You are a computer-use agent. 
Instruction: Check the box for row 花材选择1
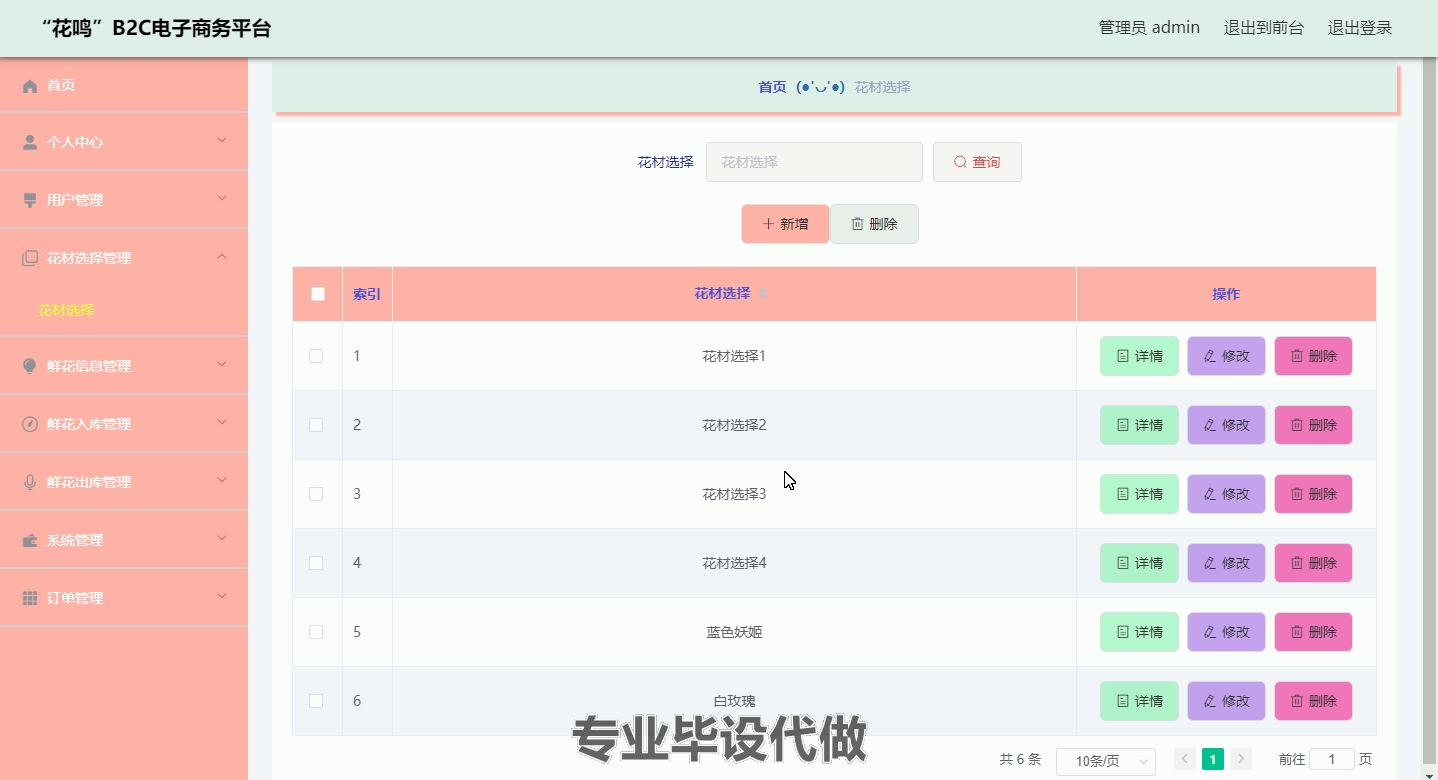[x=316, y=356]
